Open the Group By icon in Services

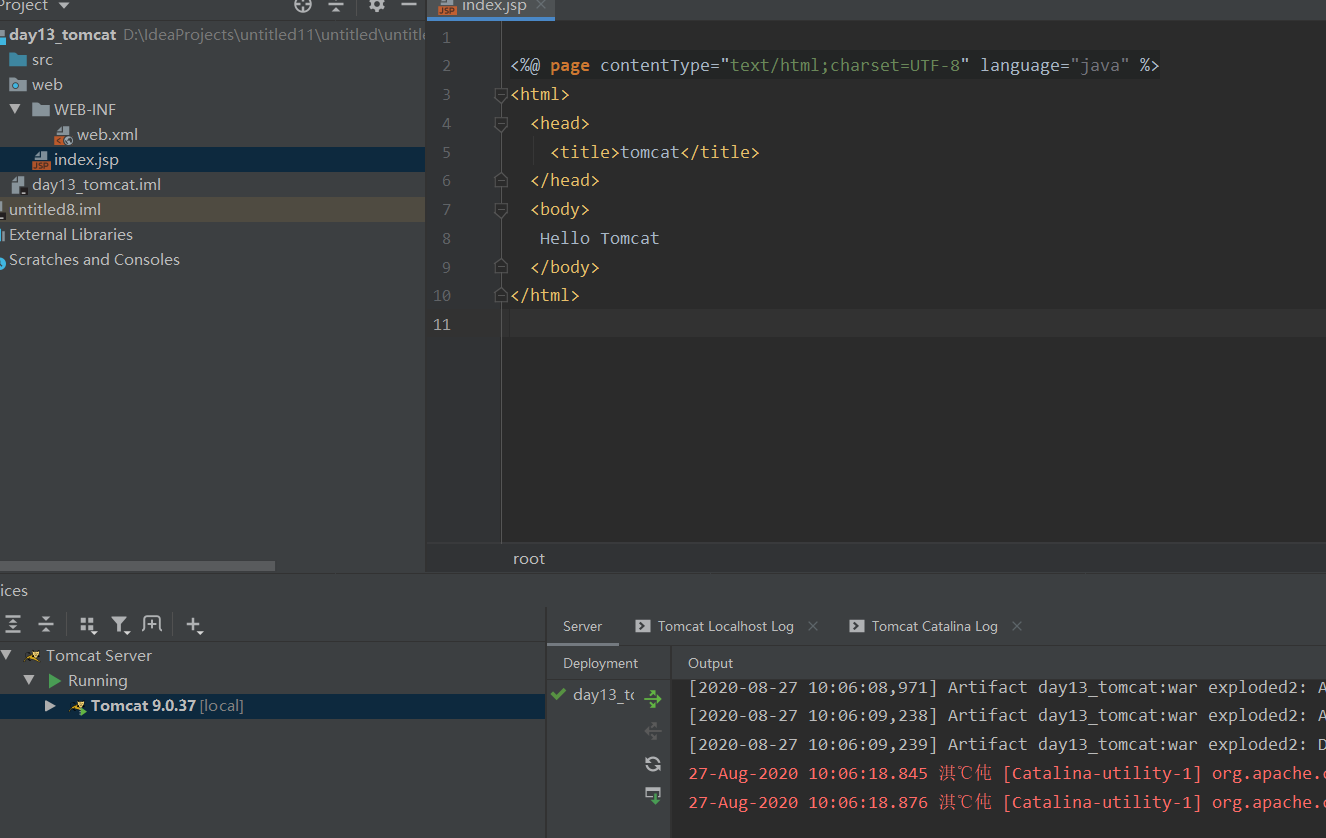tap(88, 625)
